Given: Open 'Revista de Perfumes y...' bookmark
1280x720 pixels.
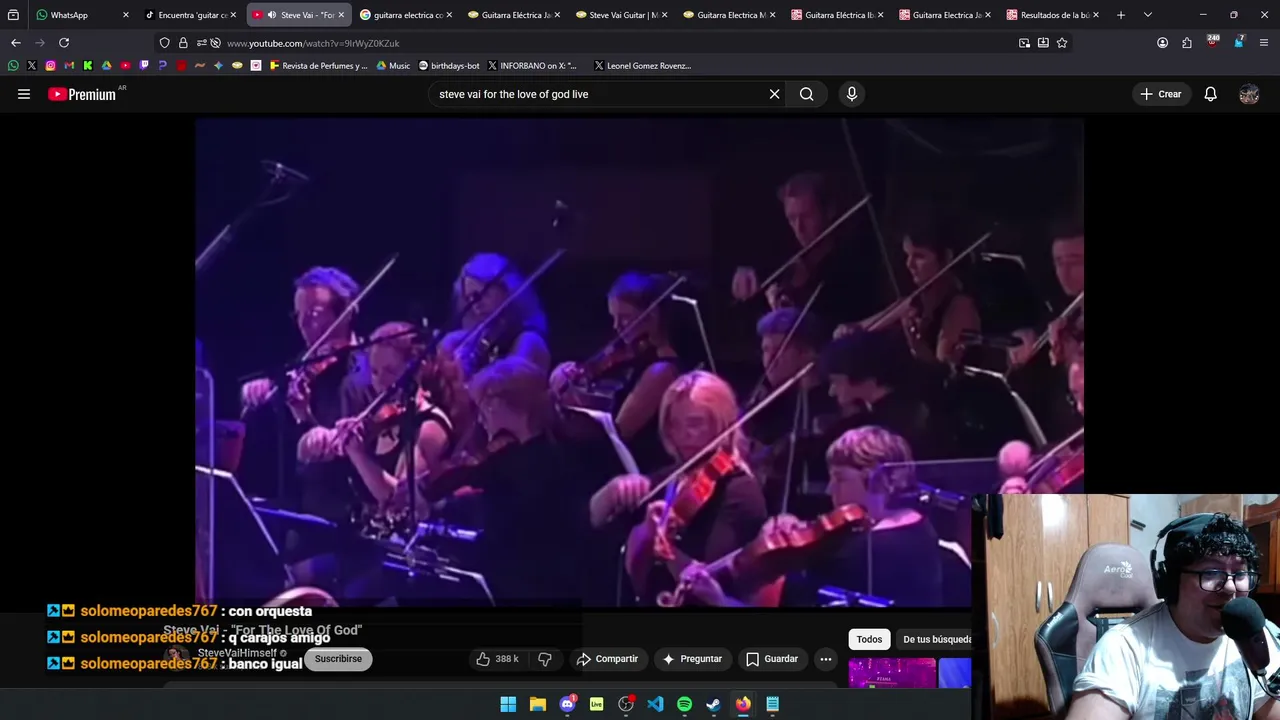Looking at the screenshot, I should [318, 66].
